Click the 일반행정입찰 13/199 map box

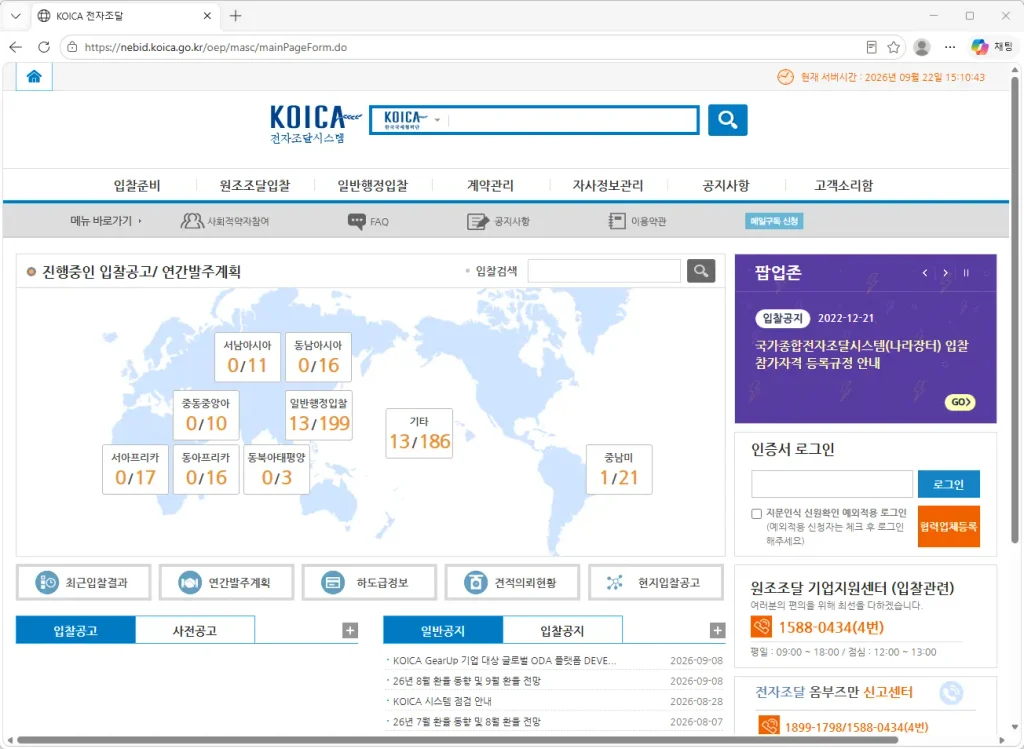(x=319, y=415)
